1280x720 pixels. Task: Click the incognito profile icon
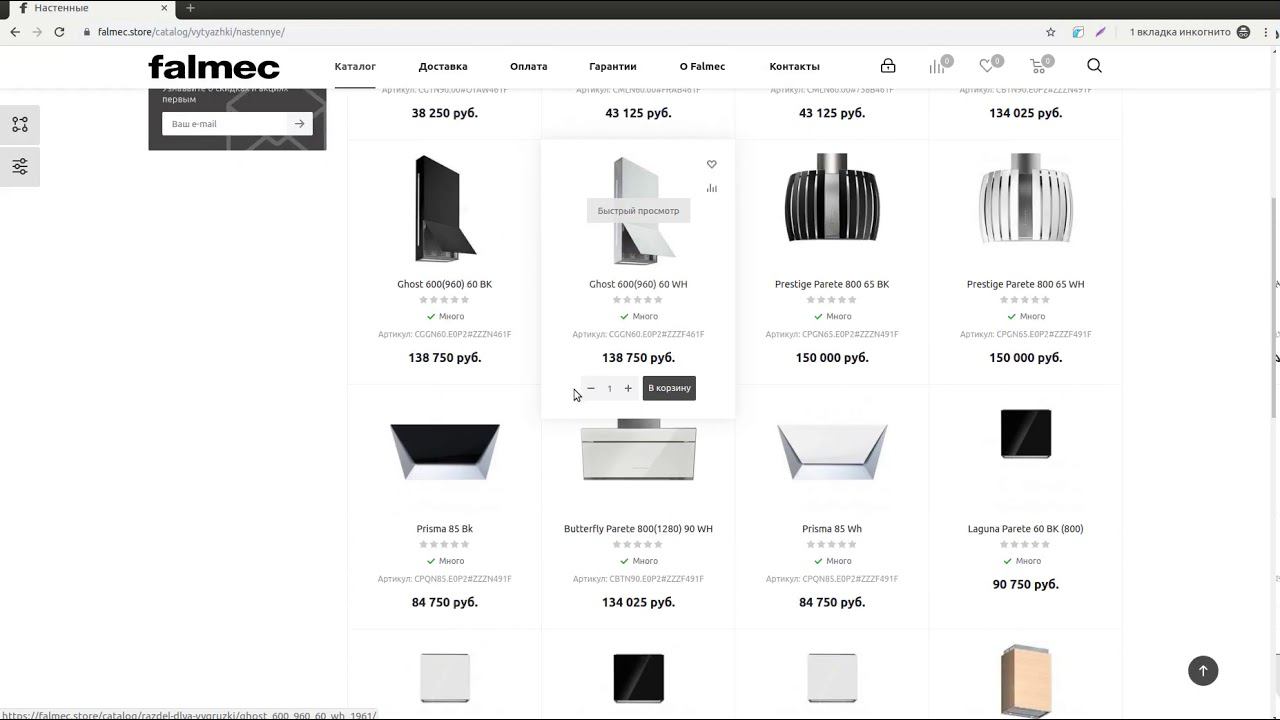(x=1243, y=32)
